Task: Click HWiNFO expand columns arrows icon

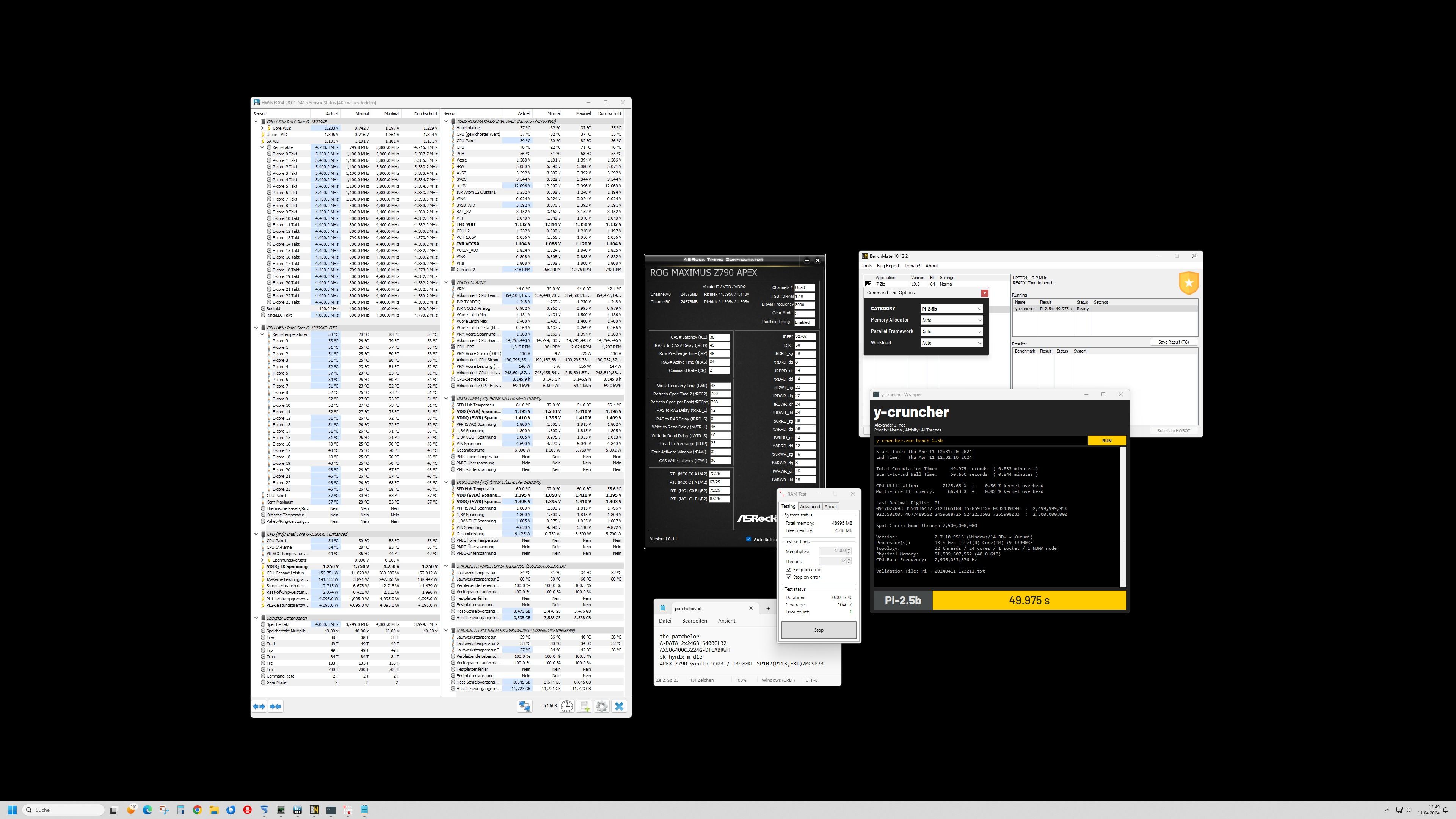Action: point(259,706)
